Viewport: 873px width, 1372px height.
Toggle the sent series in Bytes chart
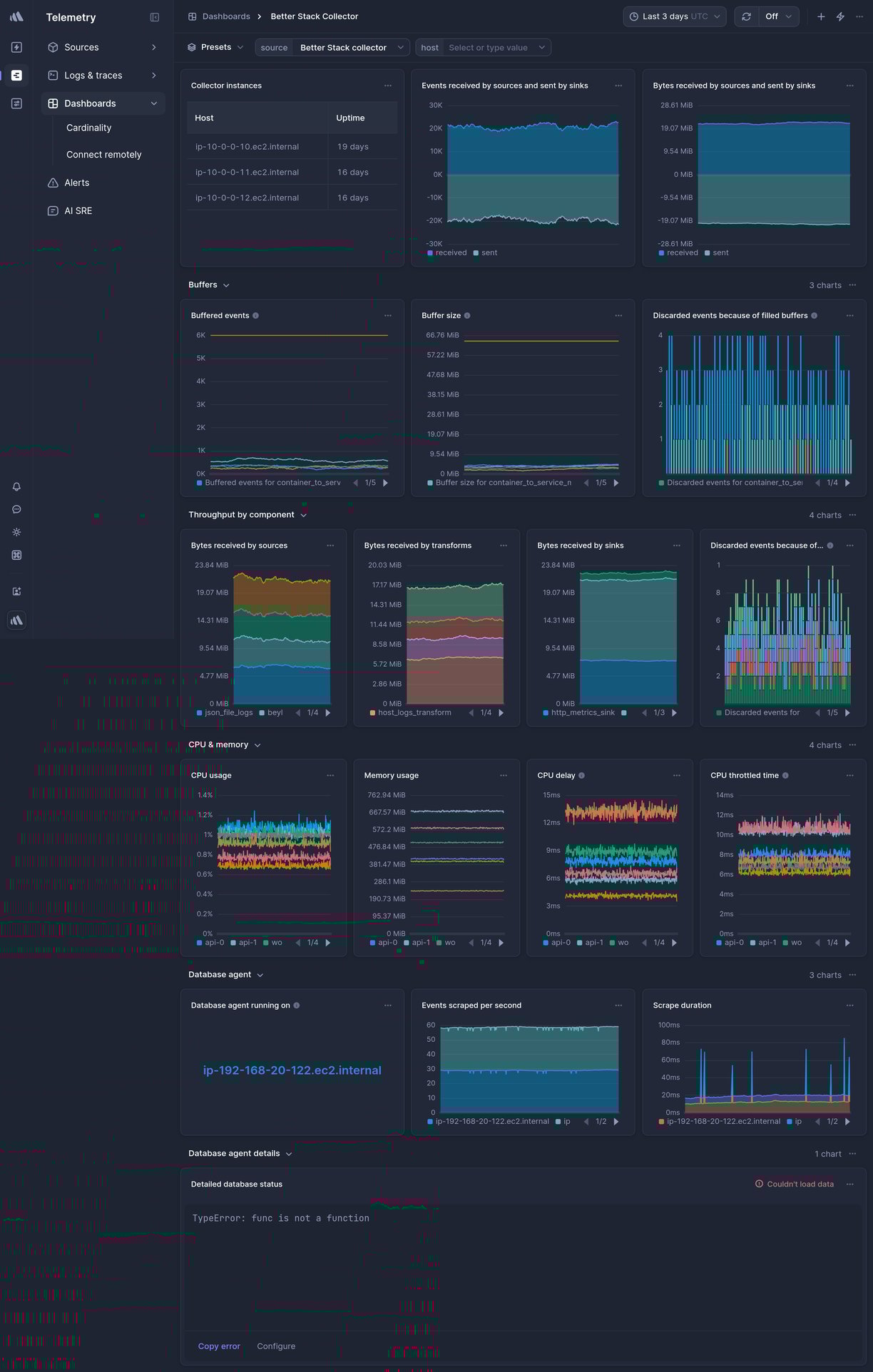[717, 252]
